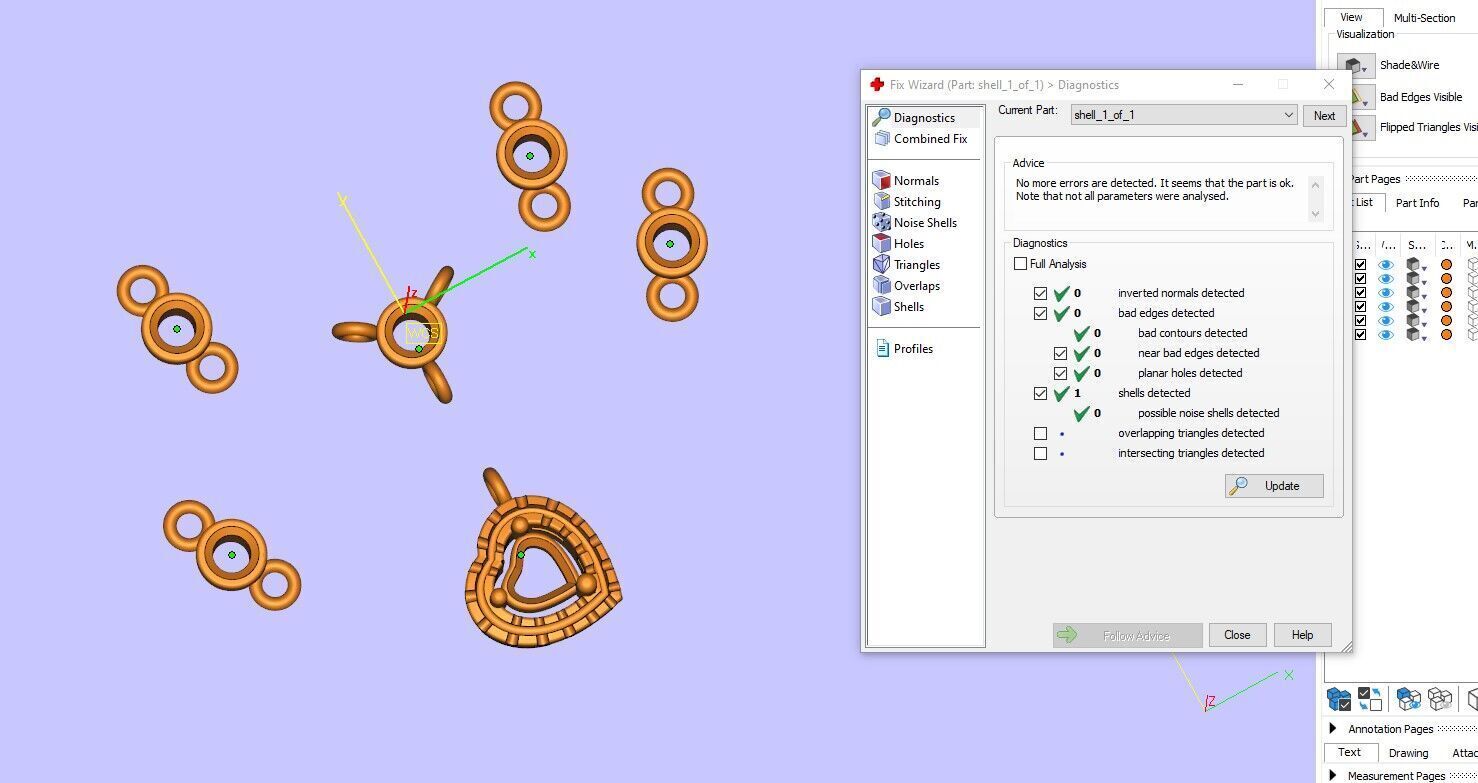Click the 'bad contours detected' label
The width and height of the screenshot is (1478, 783).
tap(1192, 334)
